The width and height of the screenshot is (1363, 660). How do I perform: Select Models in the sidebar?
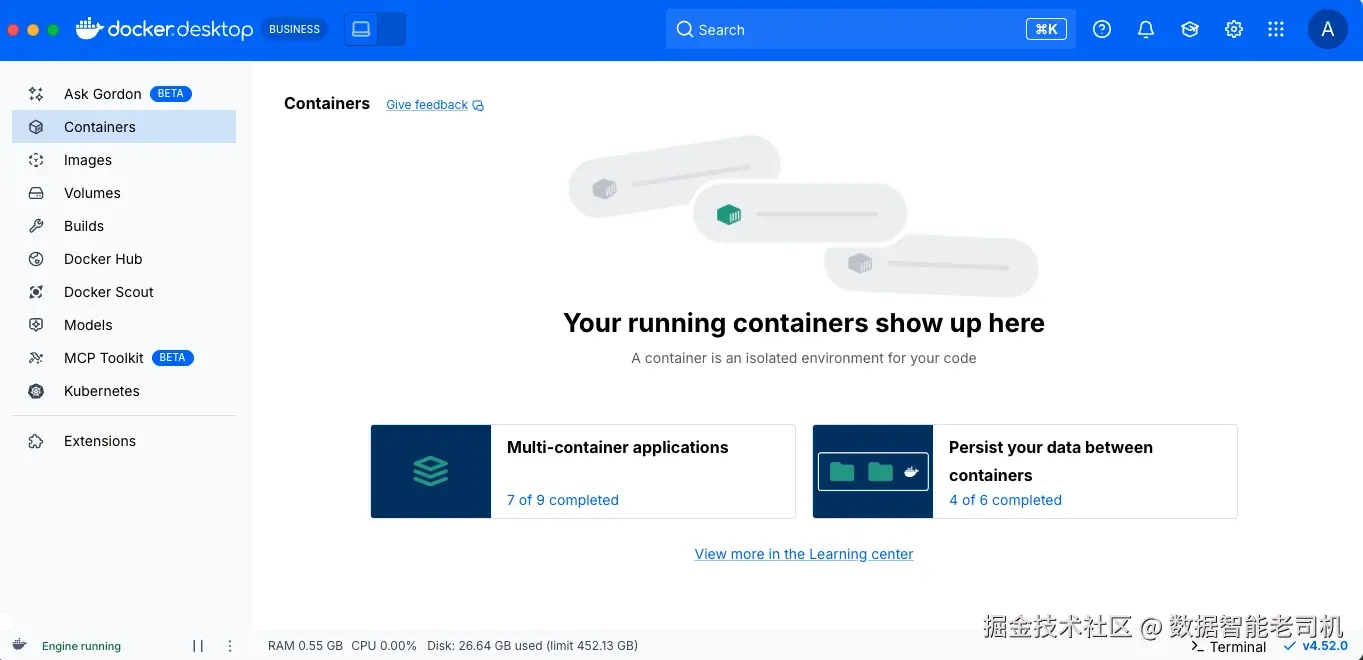pos(124,325)
